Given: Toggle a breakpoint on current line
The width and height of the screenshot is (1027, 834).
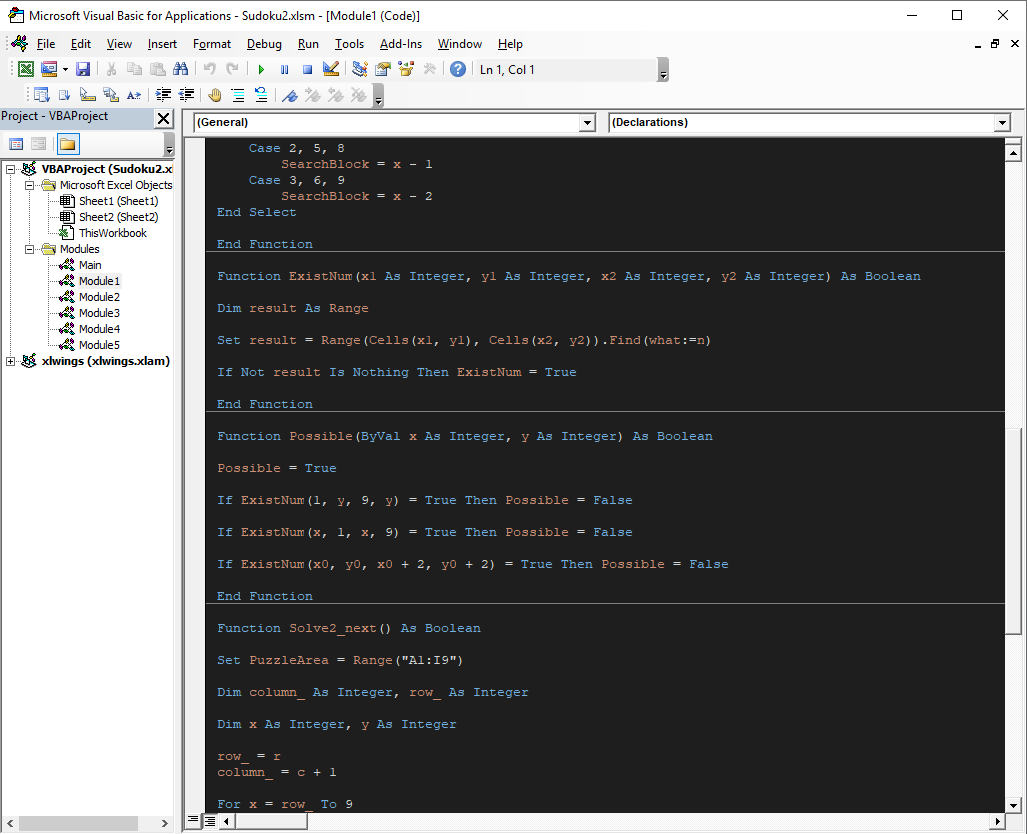Looking at the screenshot, I should tap(212, 94).
